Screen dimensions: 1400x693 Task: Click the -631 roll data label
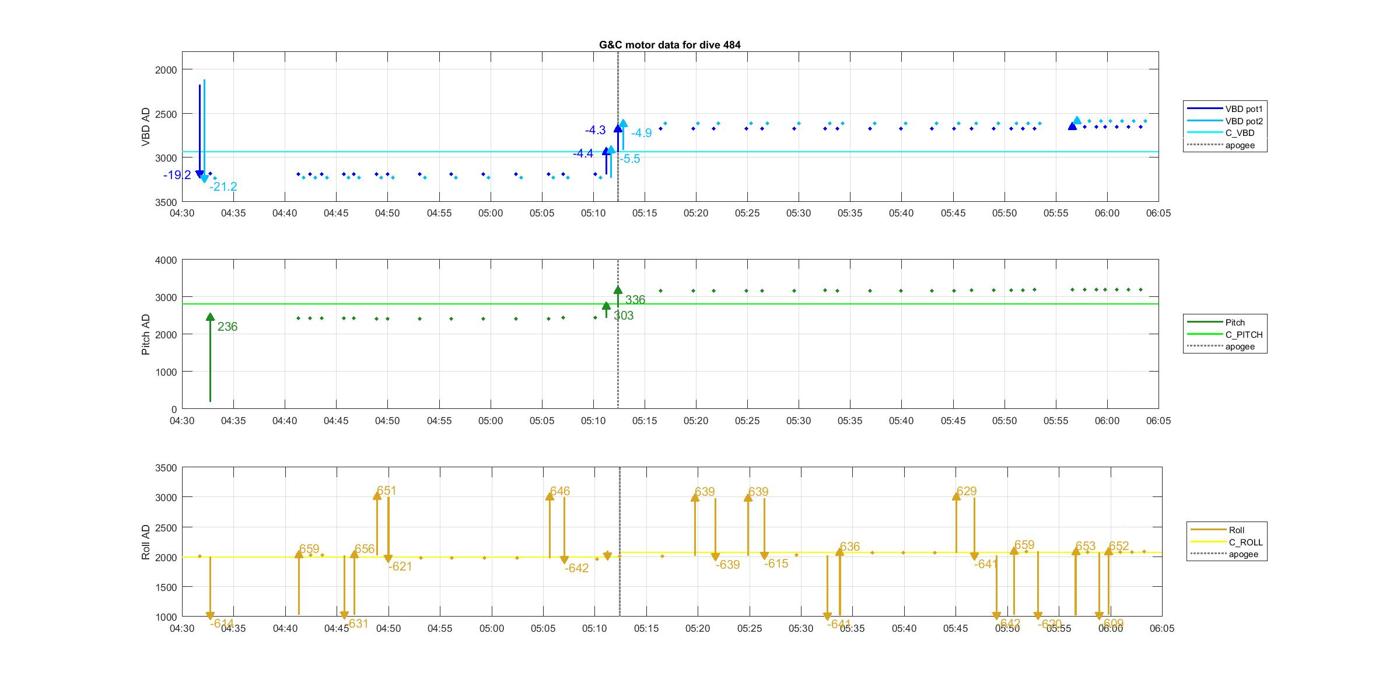356,624
